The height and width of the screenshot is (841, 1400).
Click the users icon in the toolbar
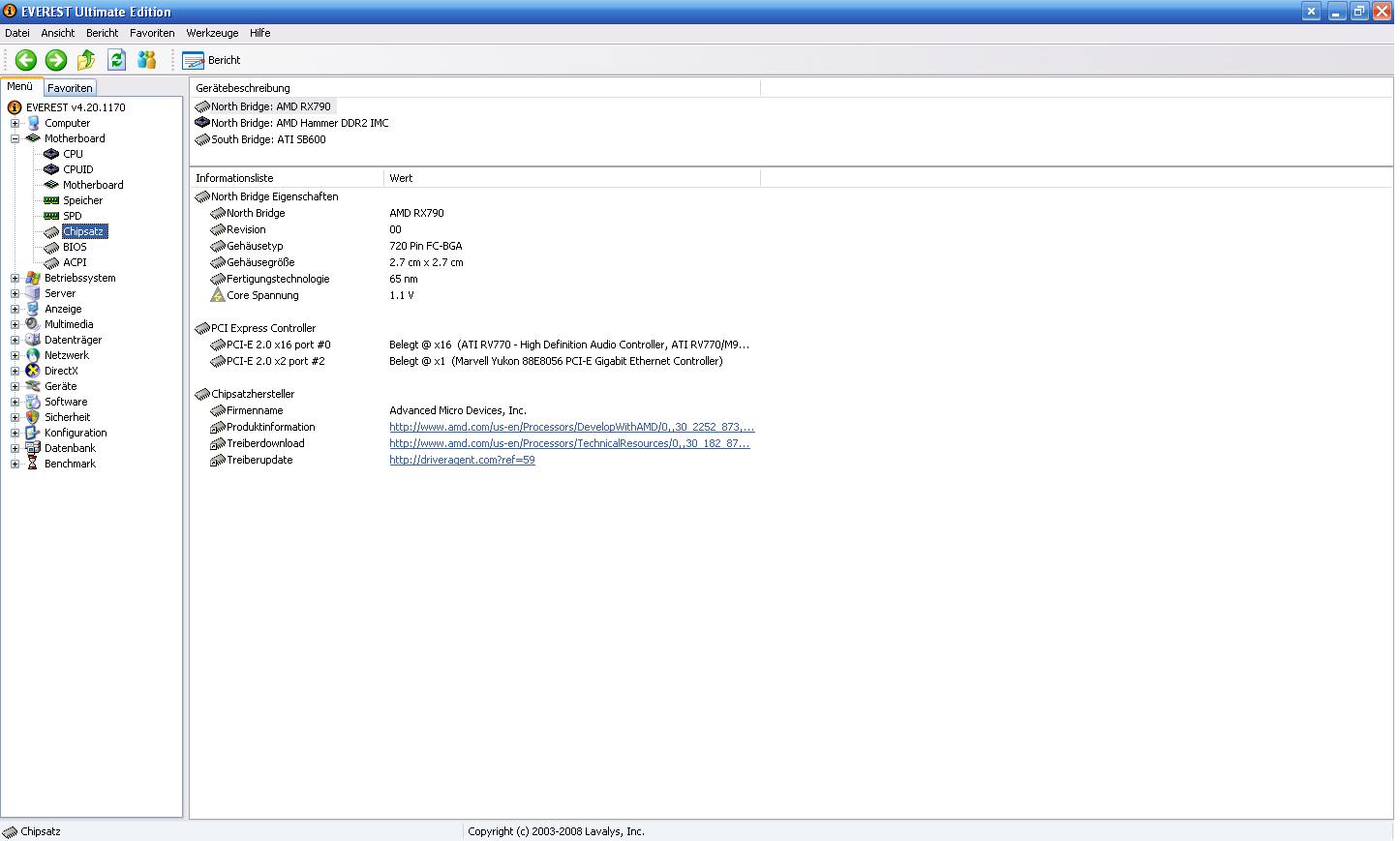coord(146,60)
